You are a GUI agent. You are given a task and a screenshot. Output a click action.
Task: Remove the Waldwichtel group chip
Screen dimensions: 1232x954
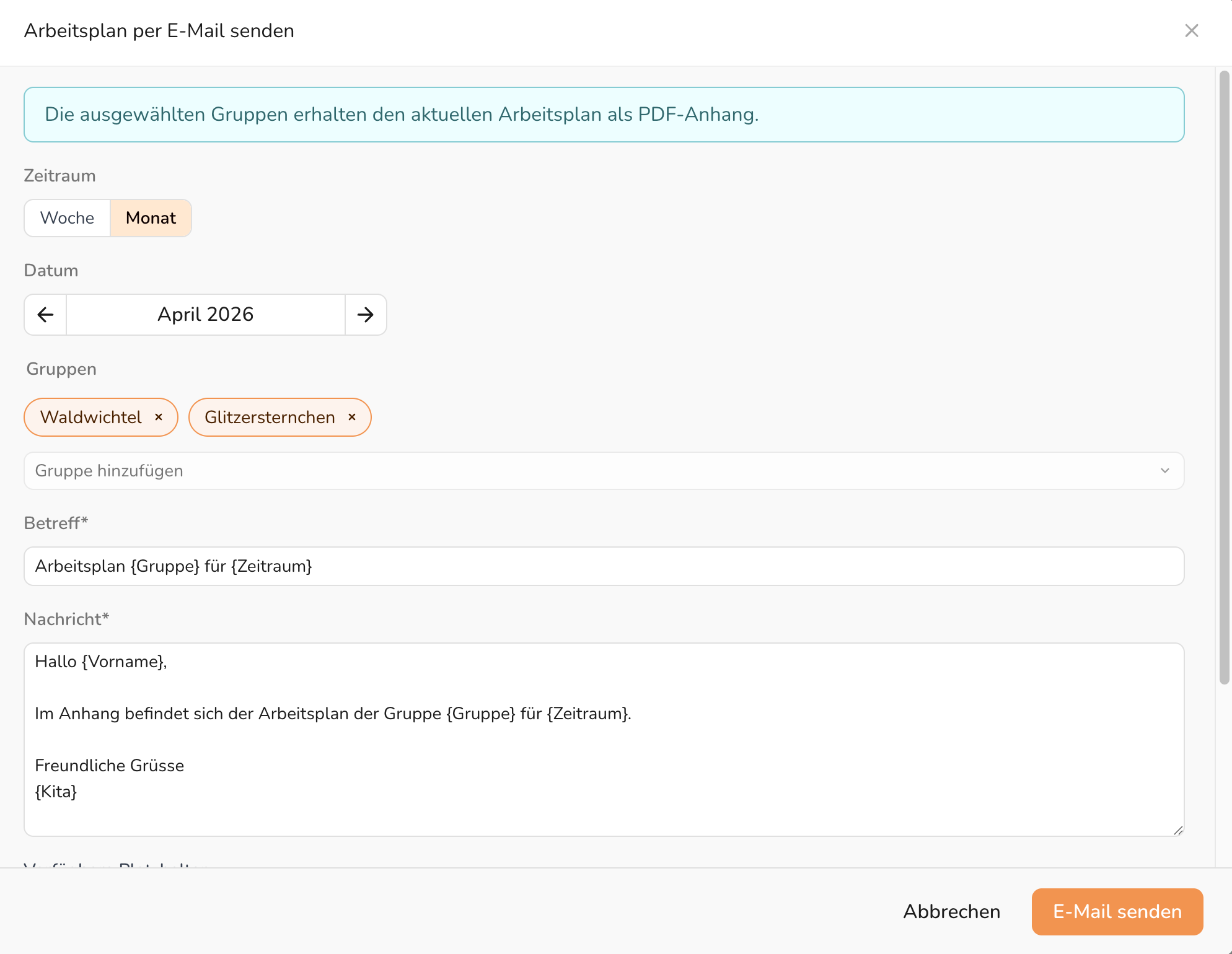tap(159, 418)
